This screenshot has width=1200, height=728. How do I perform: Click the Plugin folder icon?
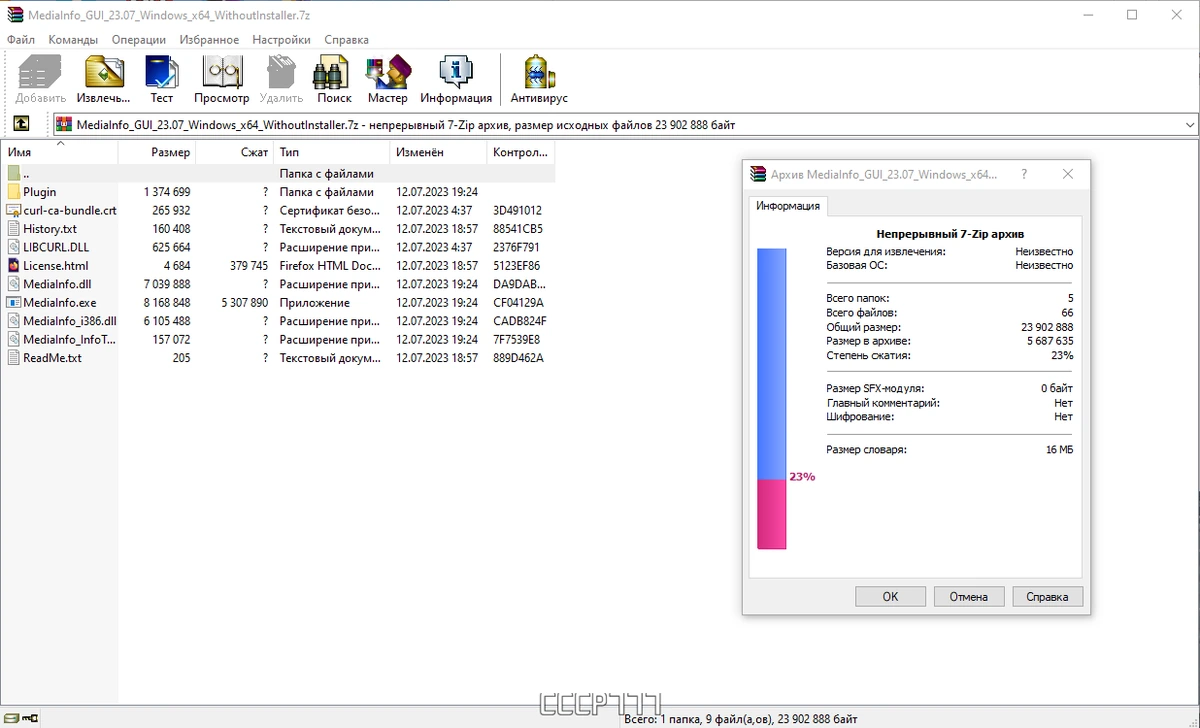[x=14, y=192]
